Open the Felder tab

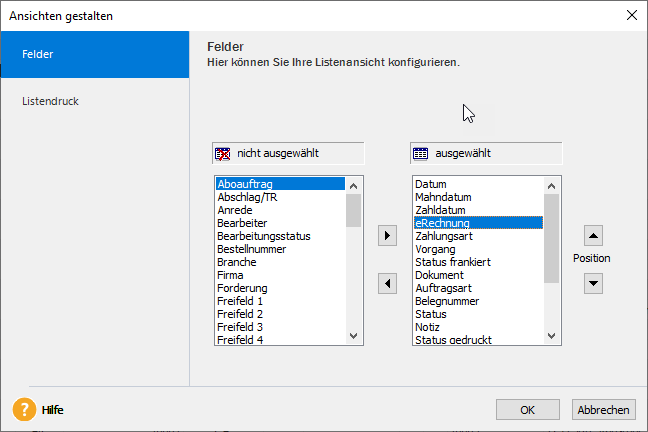(95, 54)
